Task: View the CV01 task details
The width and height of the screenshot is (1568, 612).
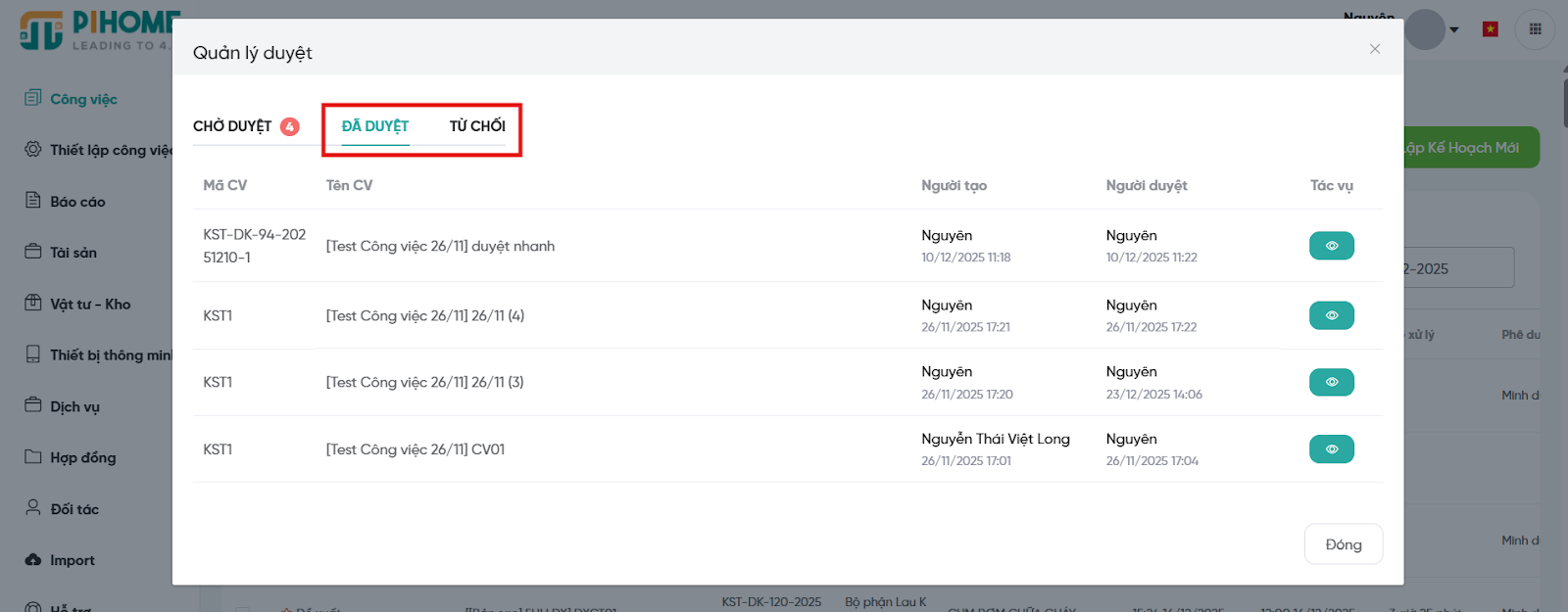Action: click(1331, 449)
